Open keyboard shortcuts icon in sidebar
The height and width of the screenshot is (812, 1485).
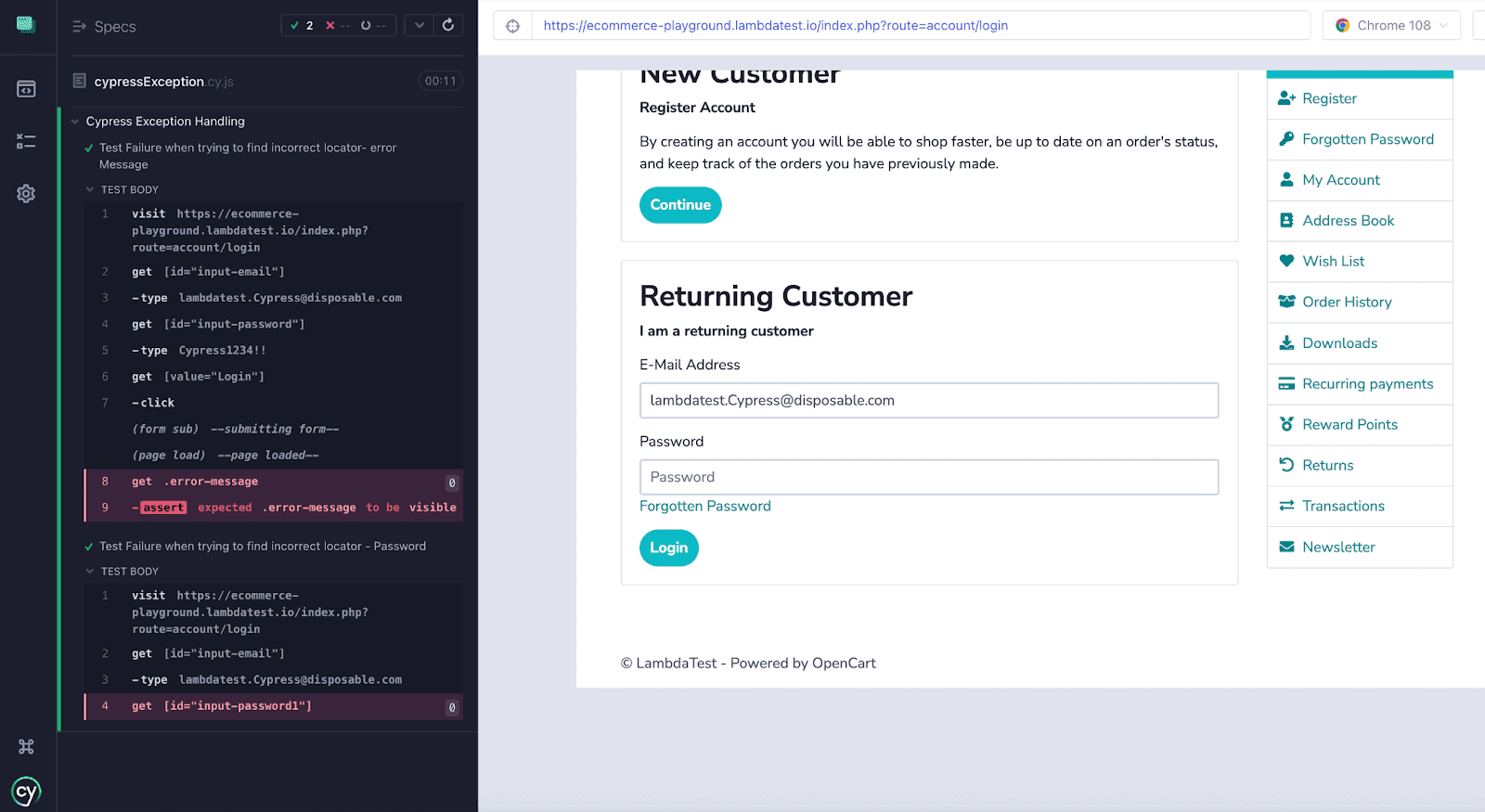click(x=26, y=746)
